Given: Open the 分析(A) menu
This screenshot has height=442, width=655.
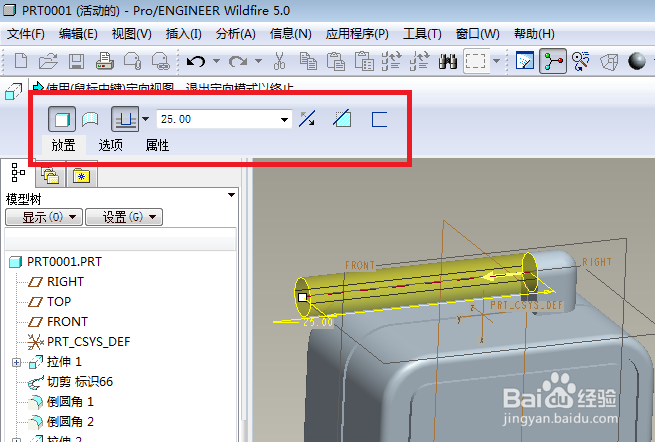Looking at the screenshot, I should (x=236, y=34).
